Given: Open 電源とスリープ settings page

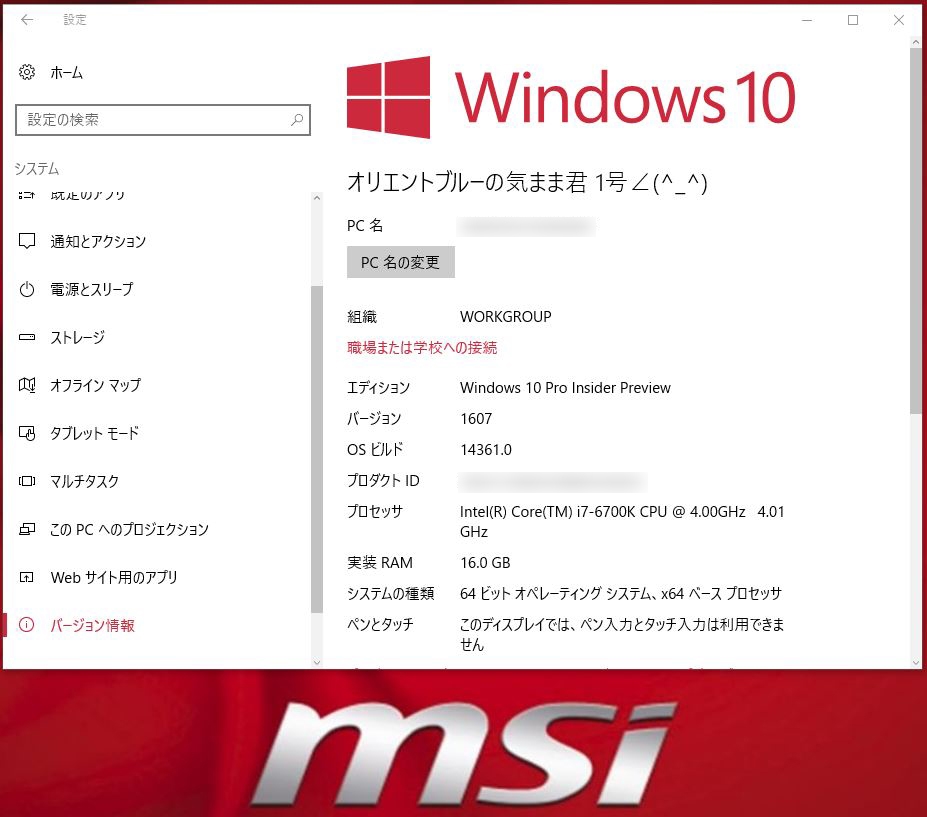Looking at the screenshot, I should coord(92,289).
